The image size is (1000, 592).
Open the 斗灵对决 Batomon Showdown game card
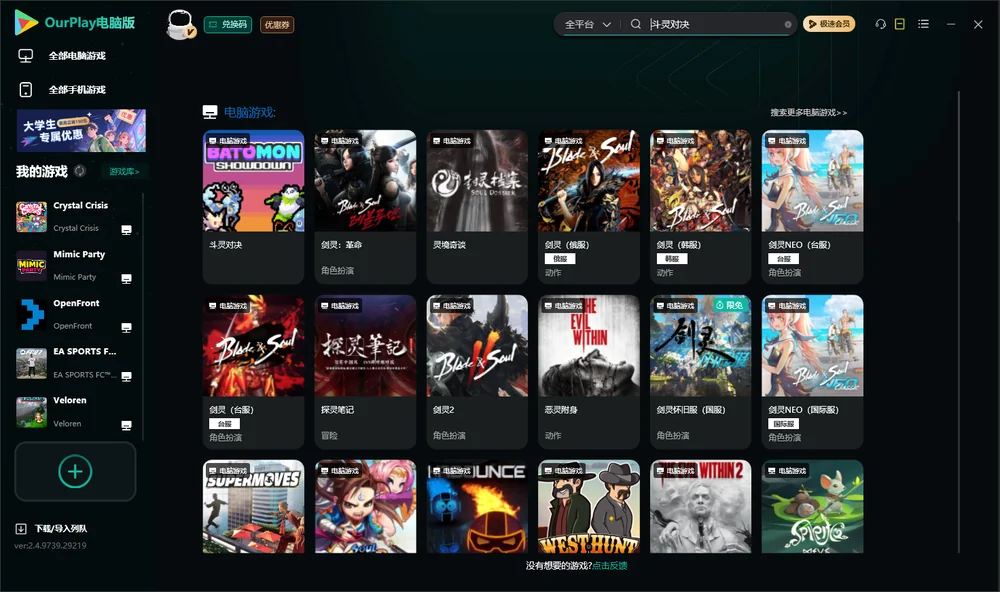click(x=254, y=207)
